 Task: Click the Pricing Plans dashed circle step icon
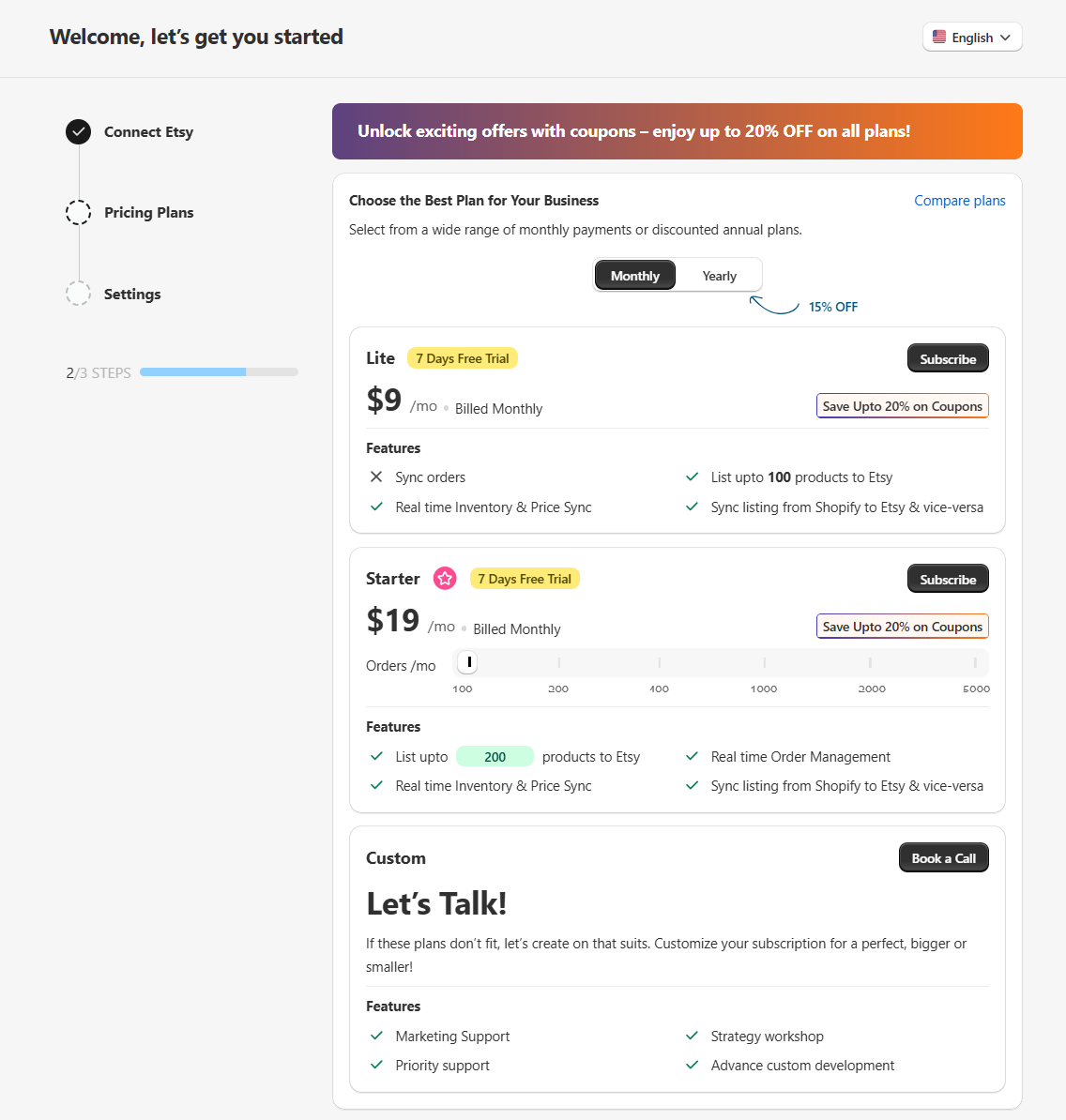point(79,212)
